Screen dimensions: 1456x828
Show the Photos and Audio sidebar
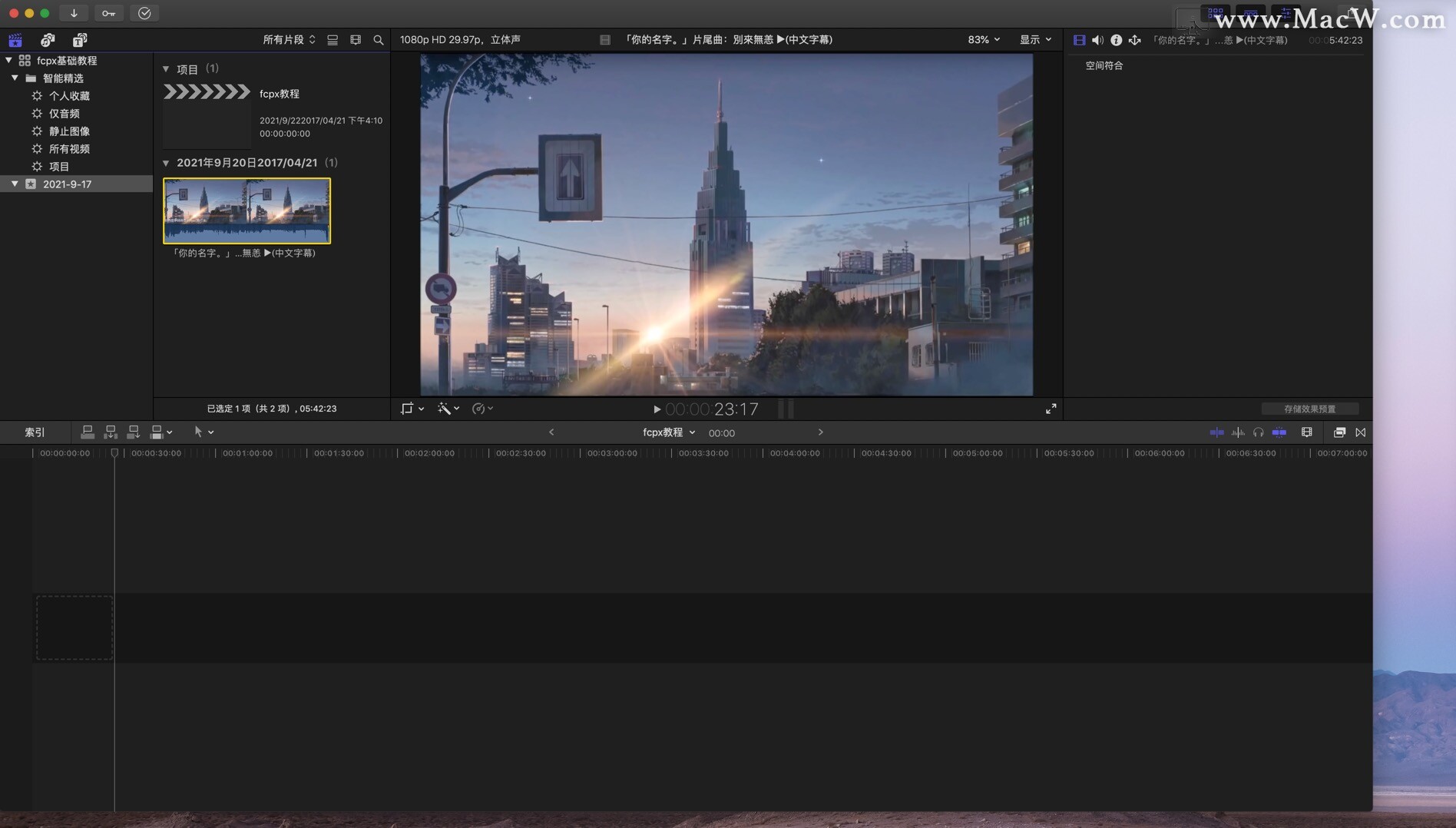coord(48,40)
